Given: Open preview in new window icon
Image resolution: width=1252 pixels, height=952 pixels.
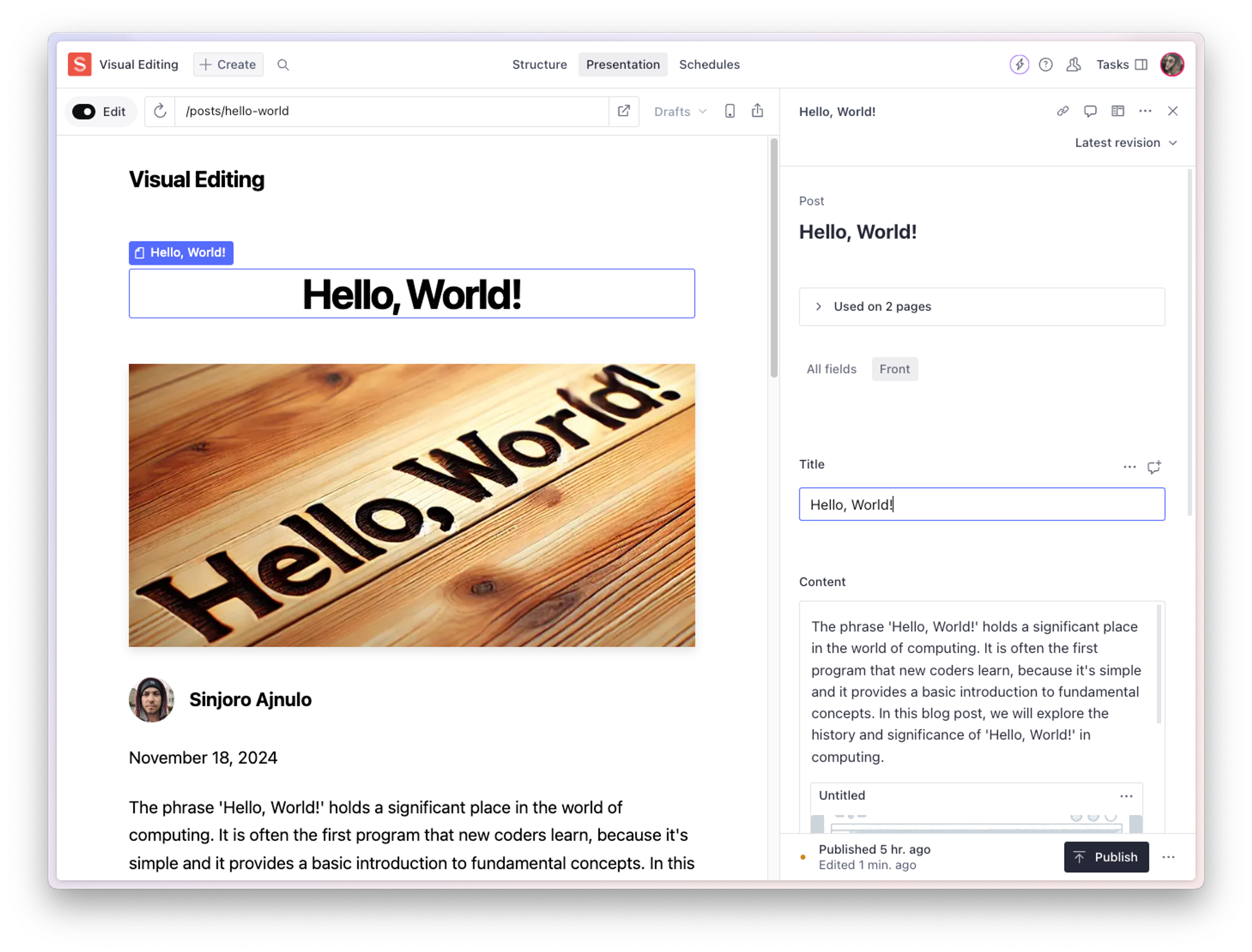Looking at the screenshot, I should click(x=623, y=111).
